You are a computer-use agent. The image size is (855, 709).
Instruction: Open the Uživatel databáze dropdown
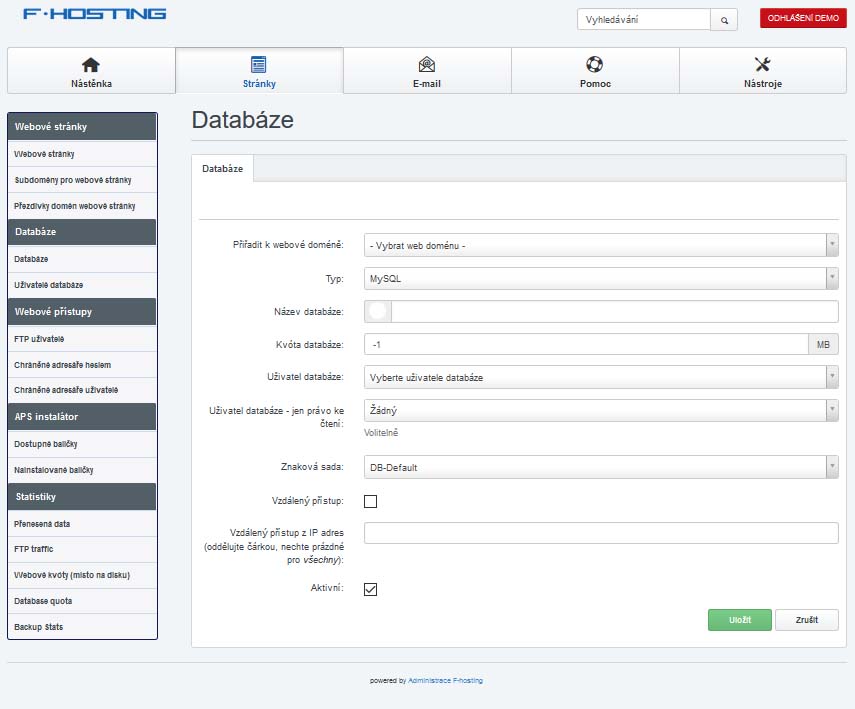click(x=601, y=377)
